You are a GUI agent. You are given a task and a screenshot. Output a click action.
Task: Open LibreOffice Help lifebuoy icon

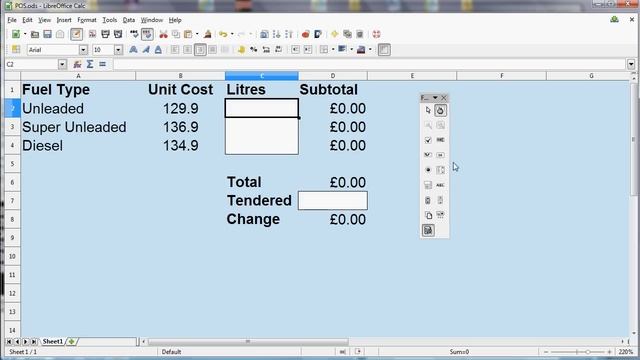tap(376, 34)
